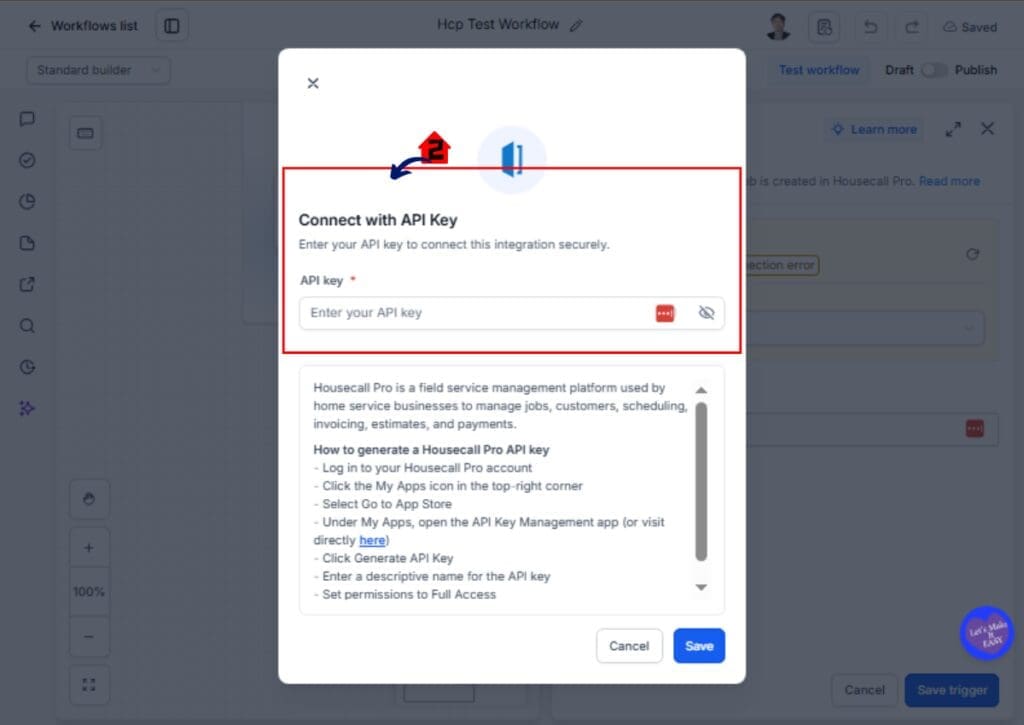Open the pie chart sidebar icon
The height and width of the screenshot is (725, 1024).
[27, 202]
